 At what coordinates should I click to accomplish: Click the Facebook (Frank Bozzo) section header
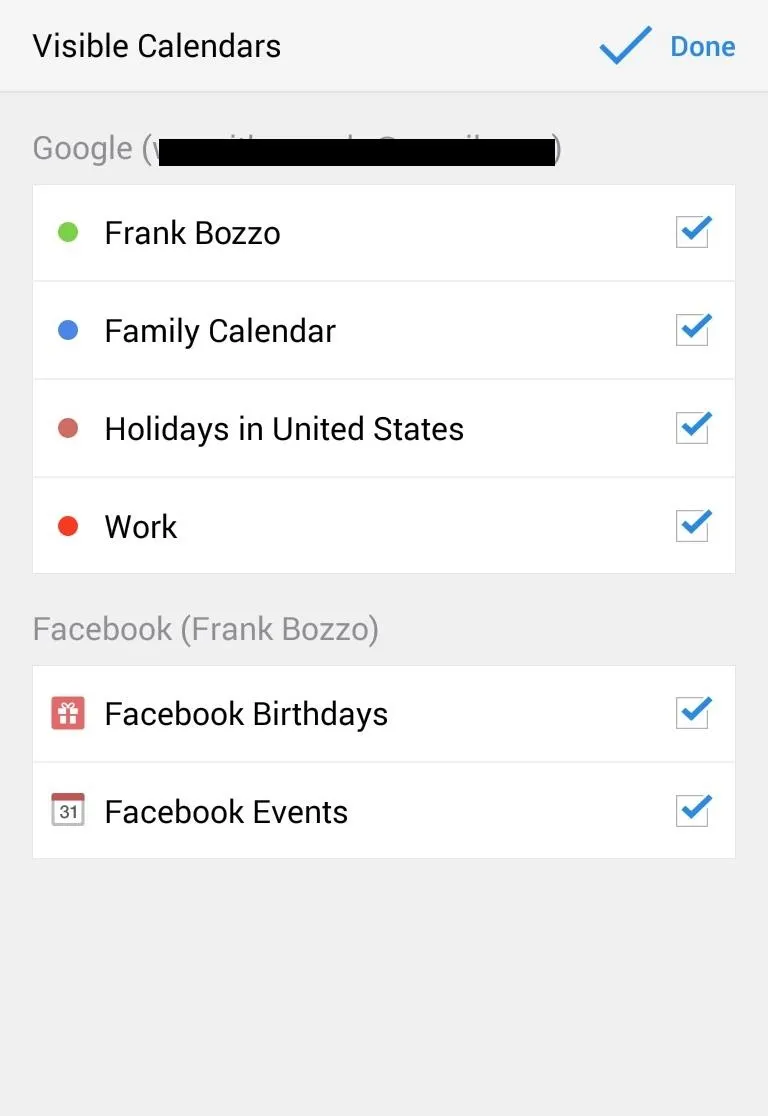206,630
